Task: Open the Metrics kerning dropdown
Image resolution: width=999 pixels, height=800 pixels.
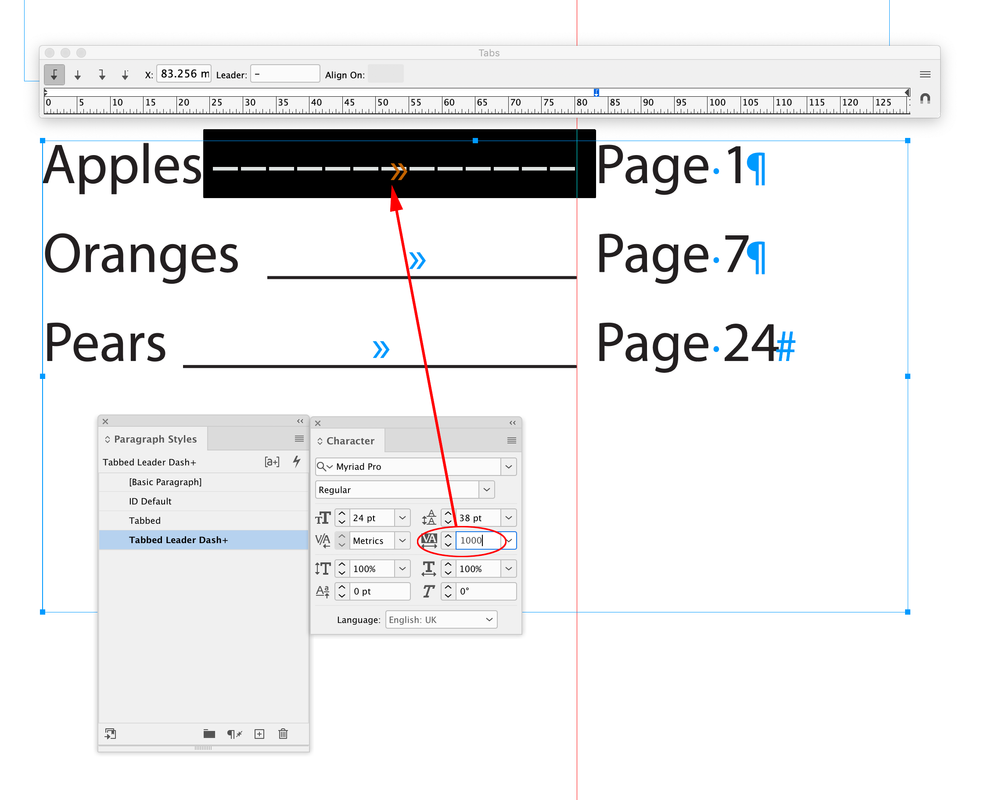Action: tap(403, 541)
